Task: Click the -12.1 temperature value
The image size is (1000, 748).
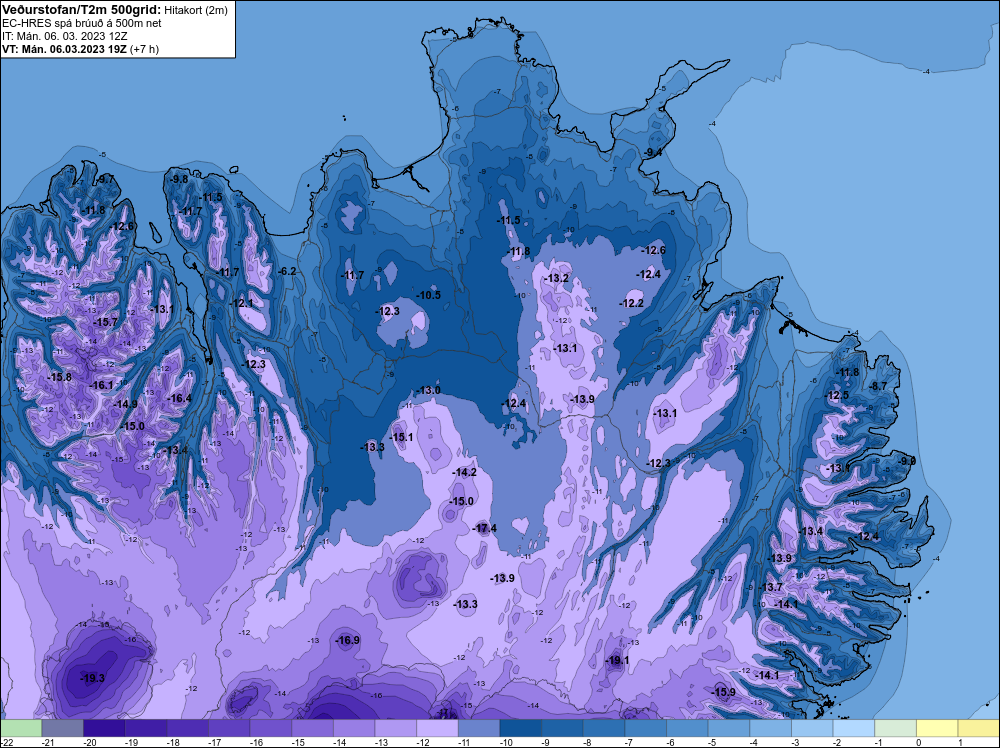Action: 241,303
